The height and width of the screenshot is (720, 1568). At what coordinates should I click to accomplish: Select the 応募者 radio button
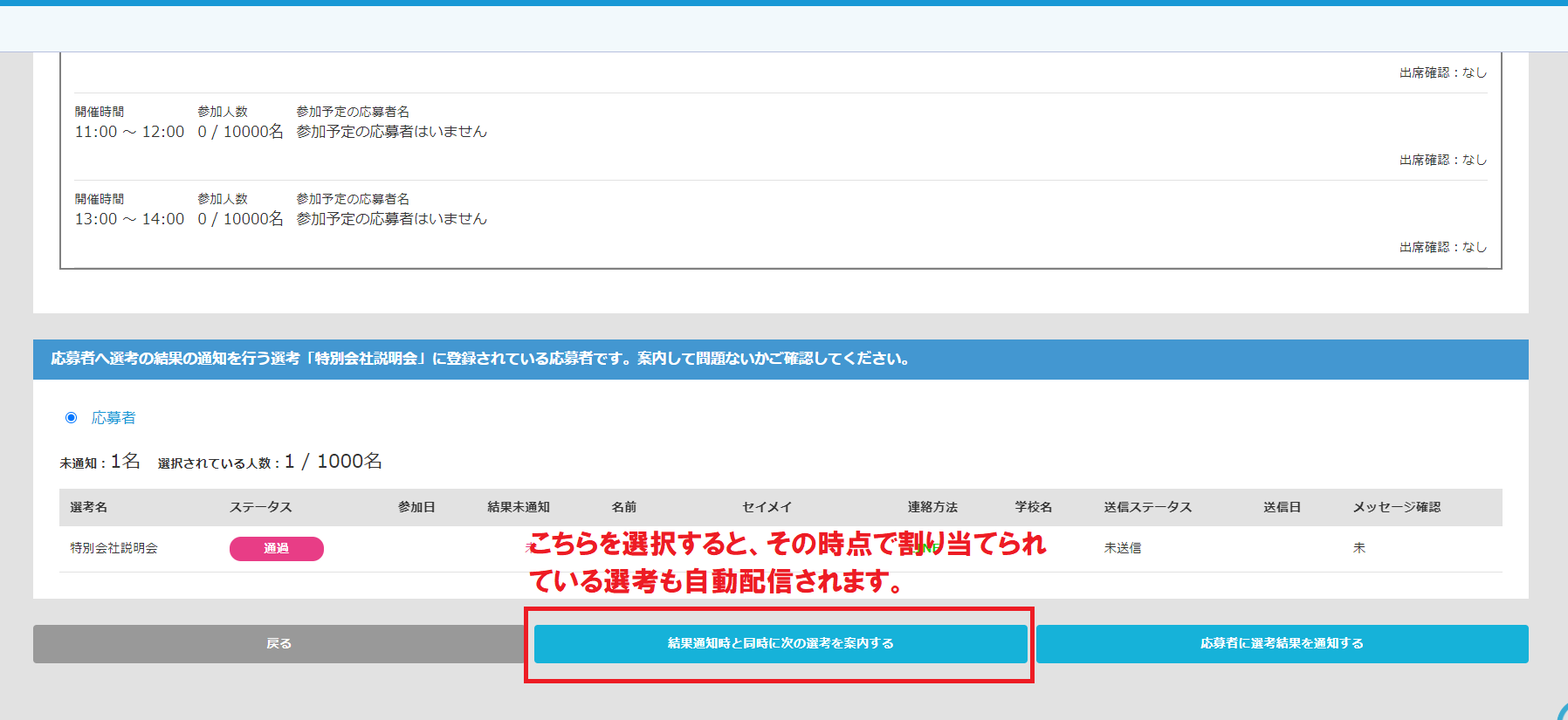point(72,418)
